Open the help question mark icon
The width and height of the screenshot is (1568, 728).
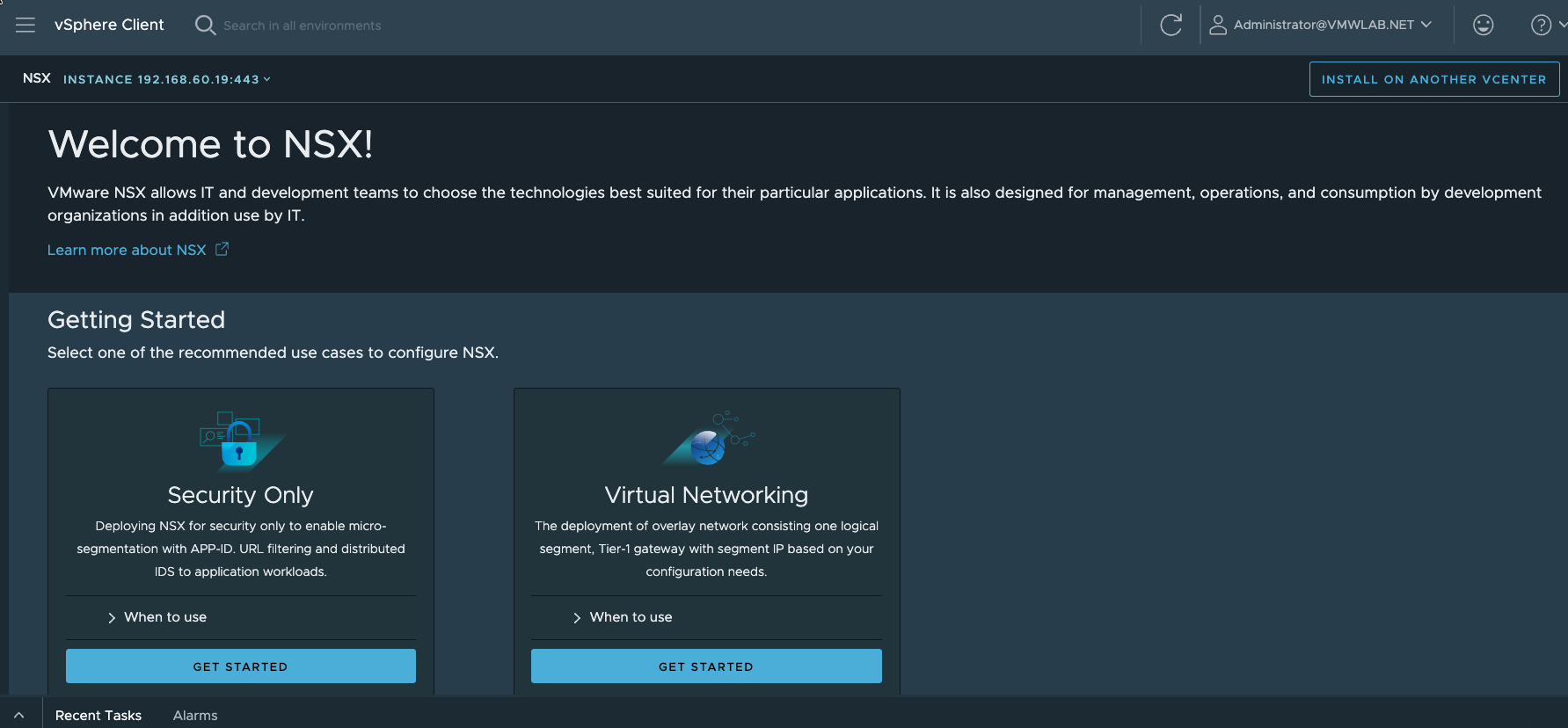pyautogui.click(x=1541, y=25)
